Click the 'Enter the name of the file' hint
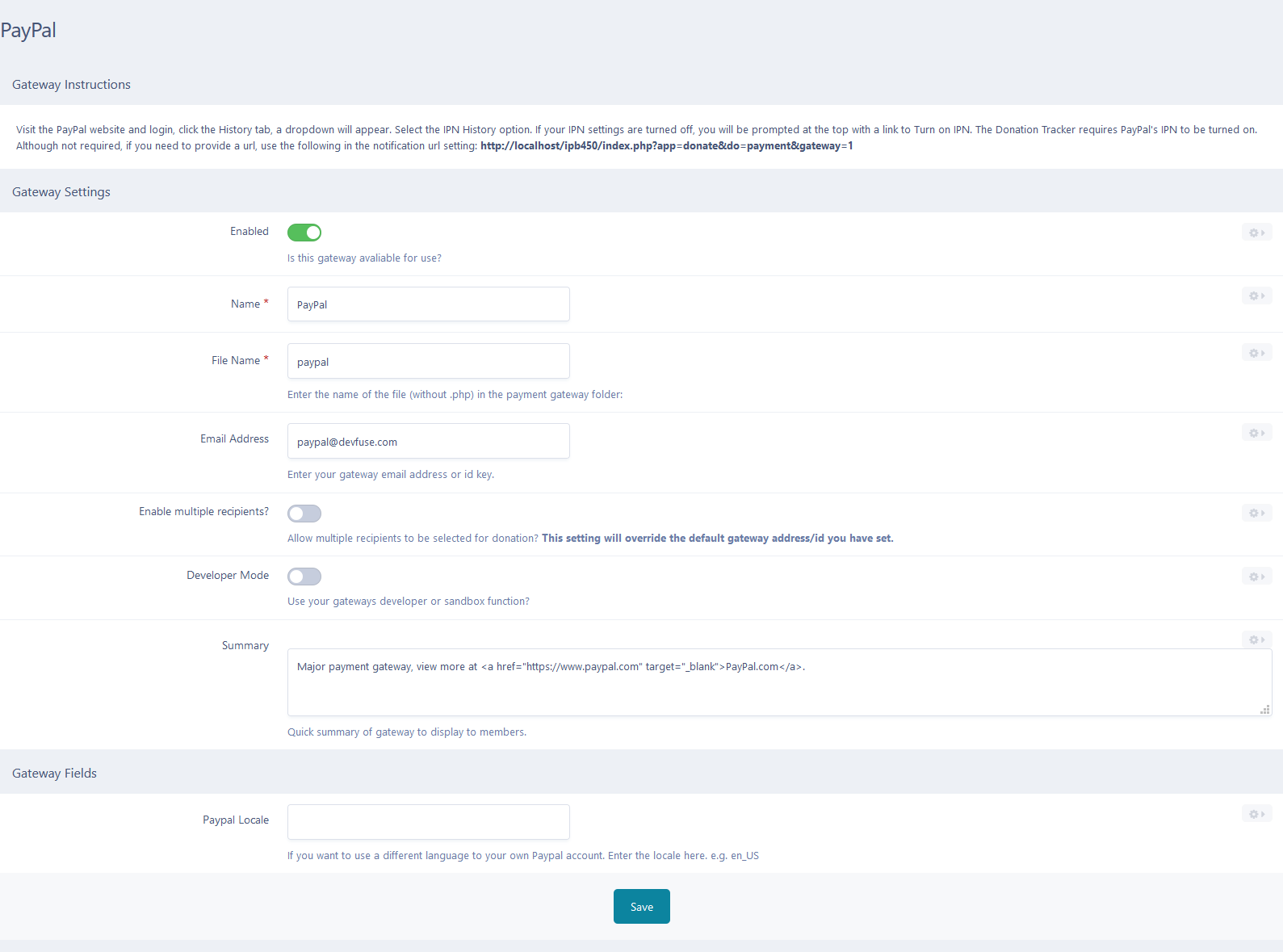This screenshot has height=952, width=1283. pos(455,395)
